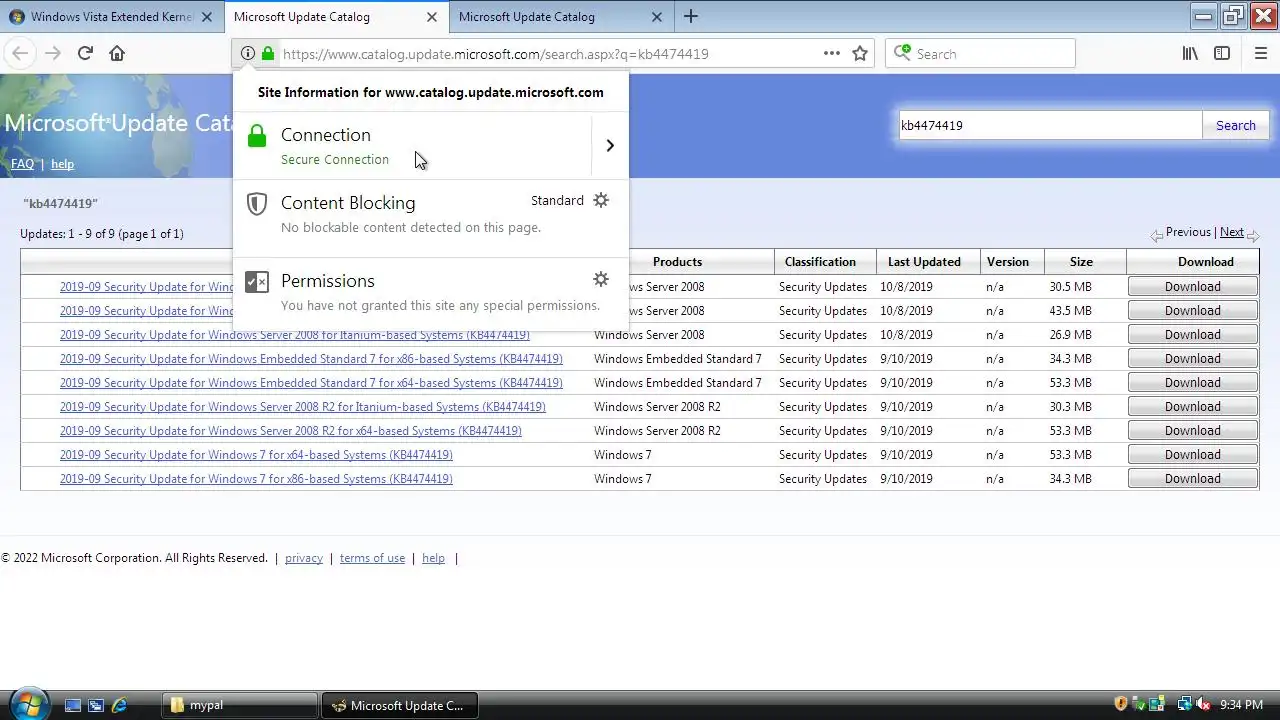Screen dimensions: 1280x720
Task: Click the taskbar clock 9:34 PM
Action: click(1241, 705)
